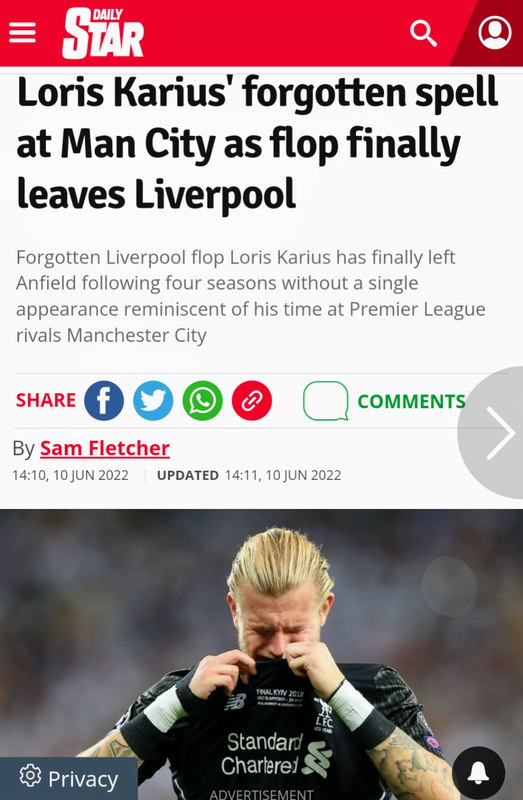The width and height of the screenshot is (523, 800).
Task: Tap the Loris Karius article photo
Action: pyautogui.click(x=261, y=655)
